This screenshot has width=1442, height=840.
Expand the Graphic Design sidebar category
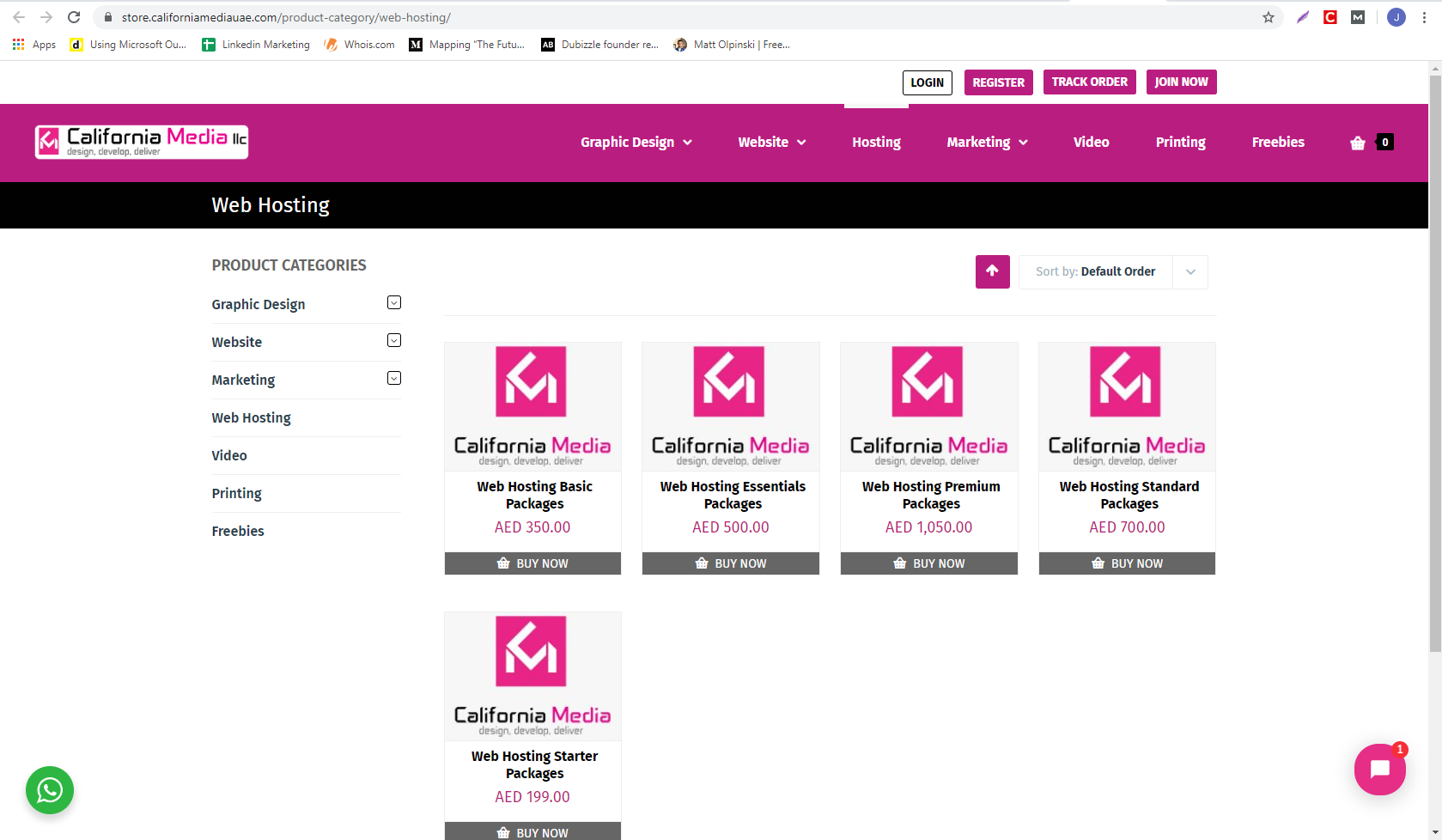pyautogui.click(x=394, y=303)
